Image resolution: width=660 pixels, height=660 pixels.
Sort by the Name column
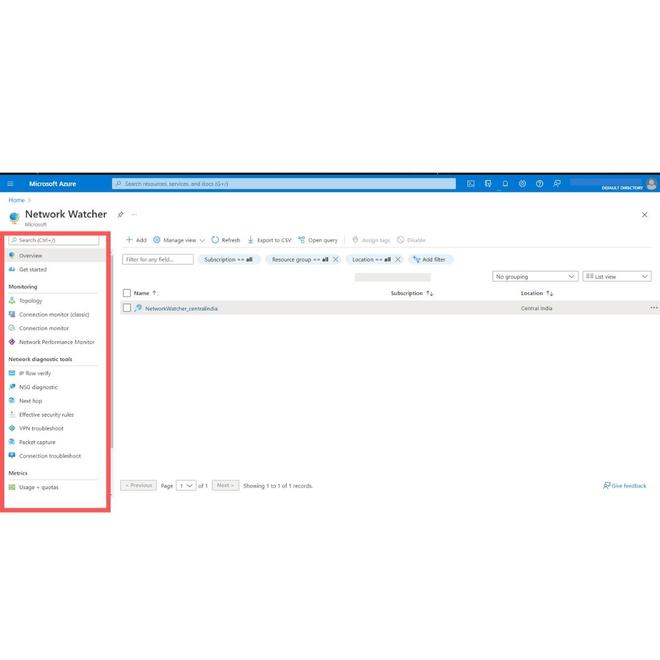[146, 293]
